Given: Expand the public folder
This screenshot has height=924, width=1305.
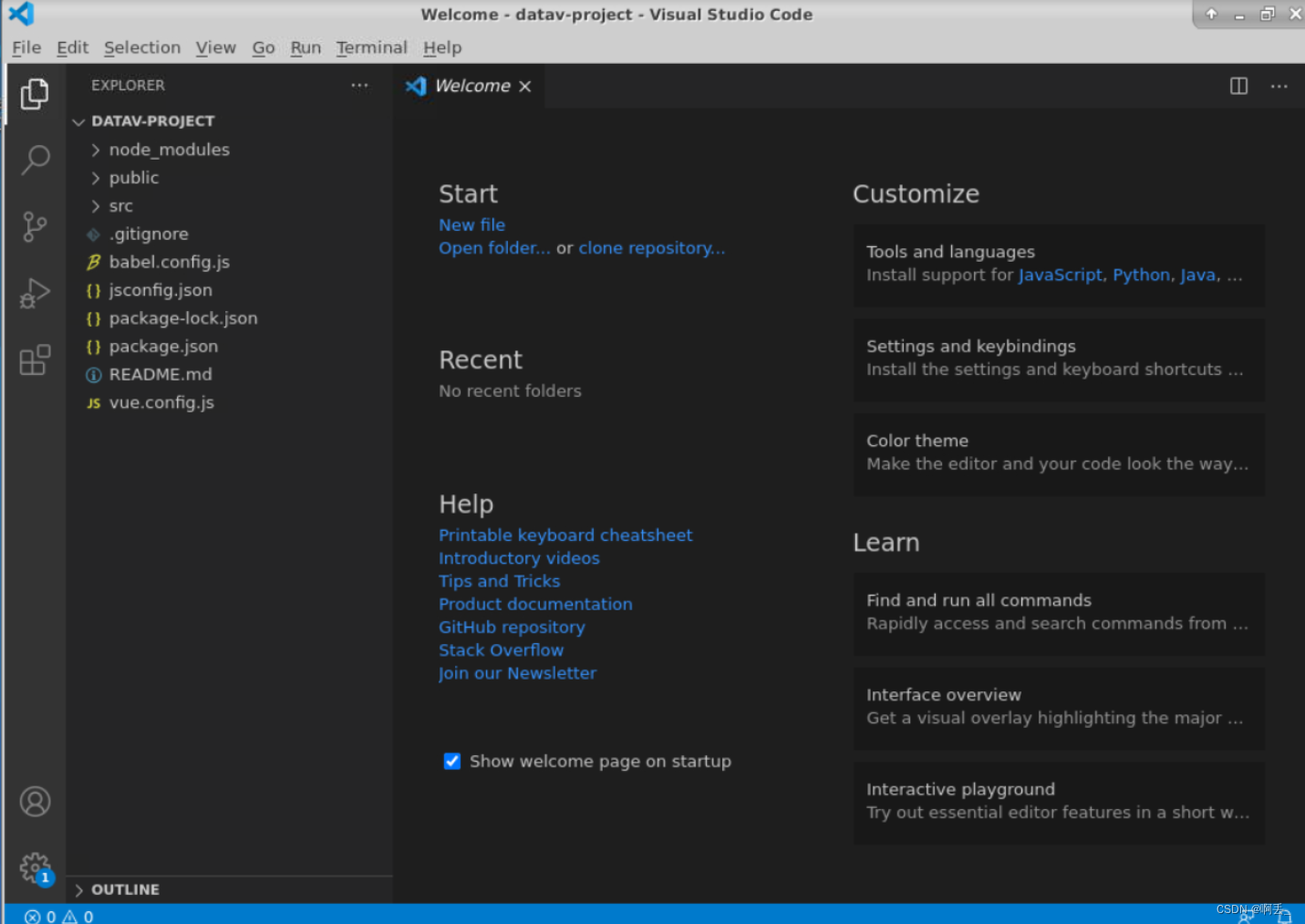Looking at the screenshot, I should [x=96, y=178].
